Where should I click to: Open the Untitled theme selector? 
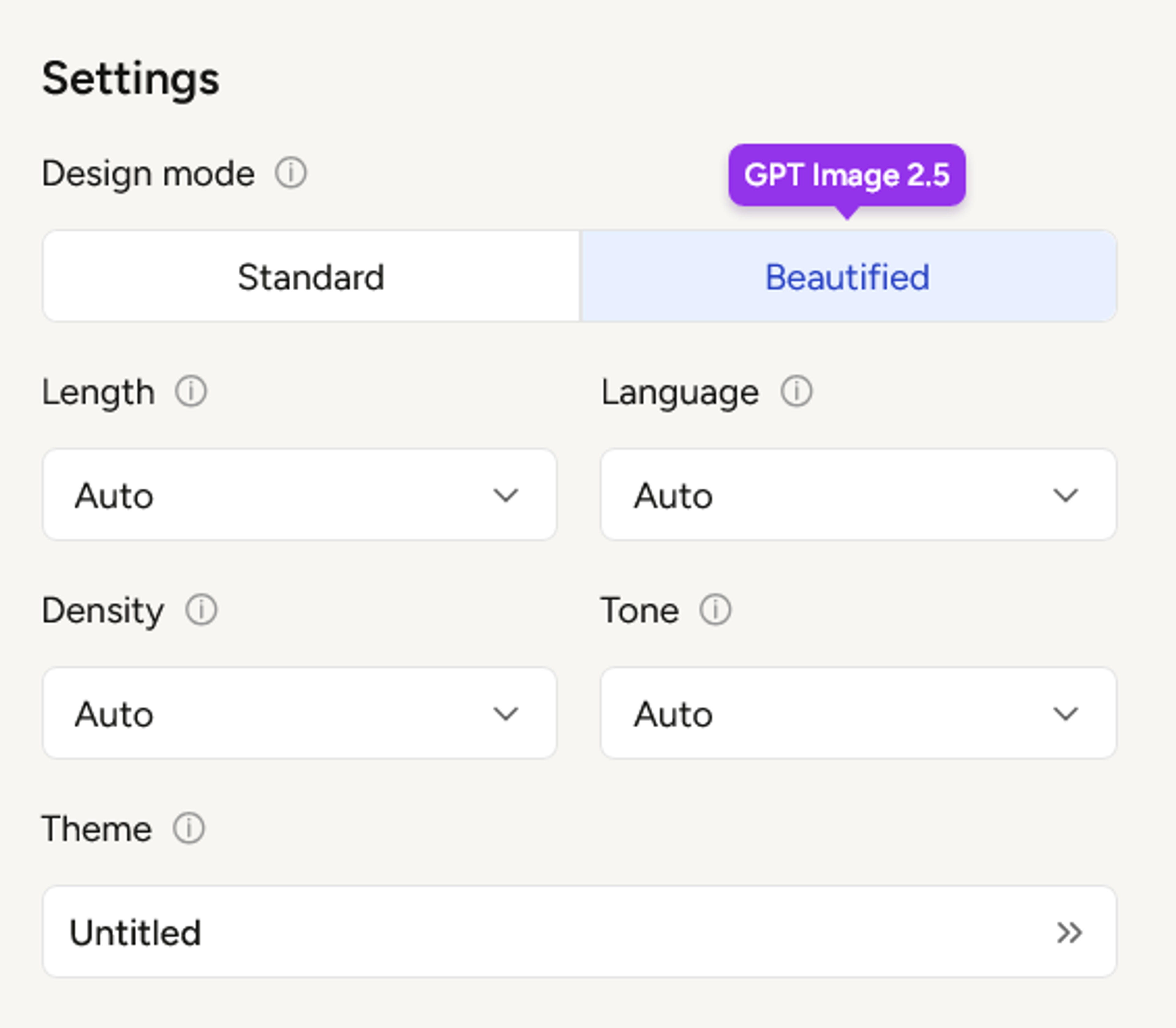coord(579,932)
